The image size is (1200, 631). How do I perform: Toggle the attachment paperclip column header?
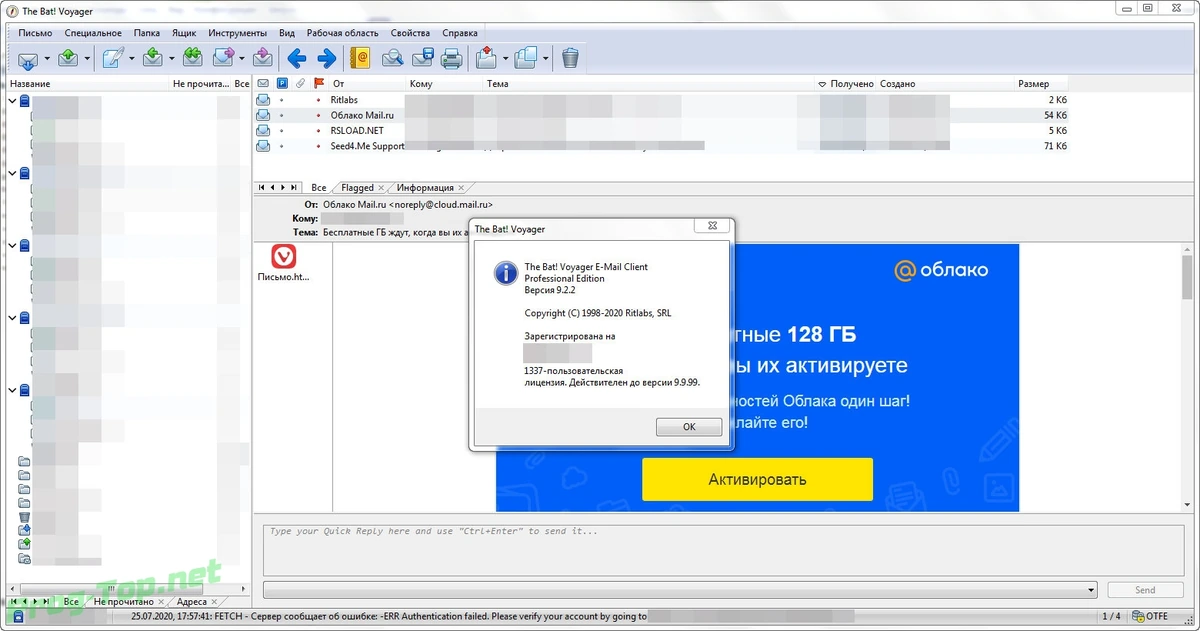[301, 84]
